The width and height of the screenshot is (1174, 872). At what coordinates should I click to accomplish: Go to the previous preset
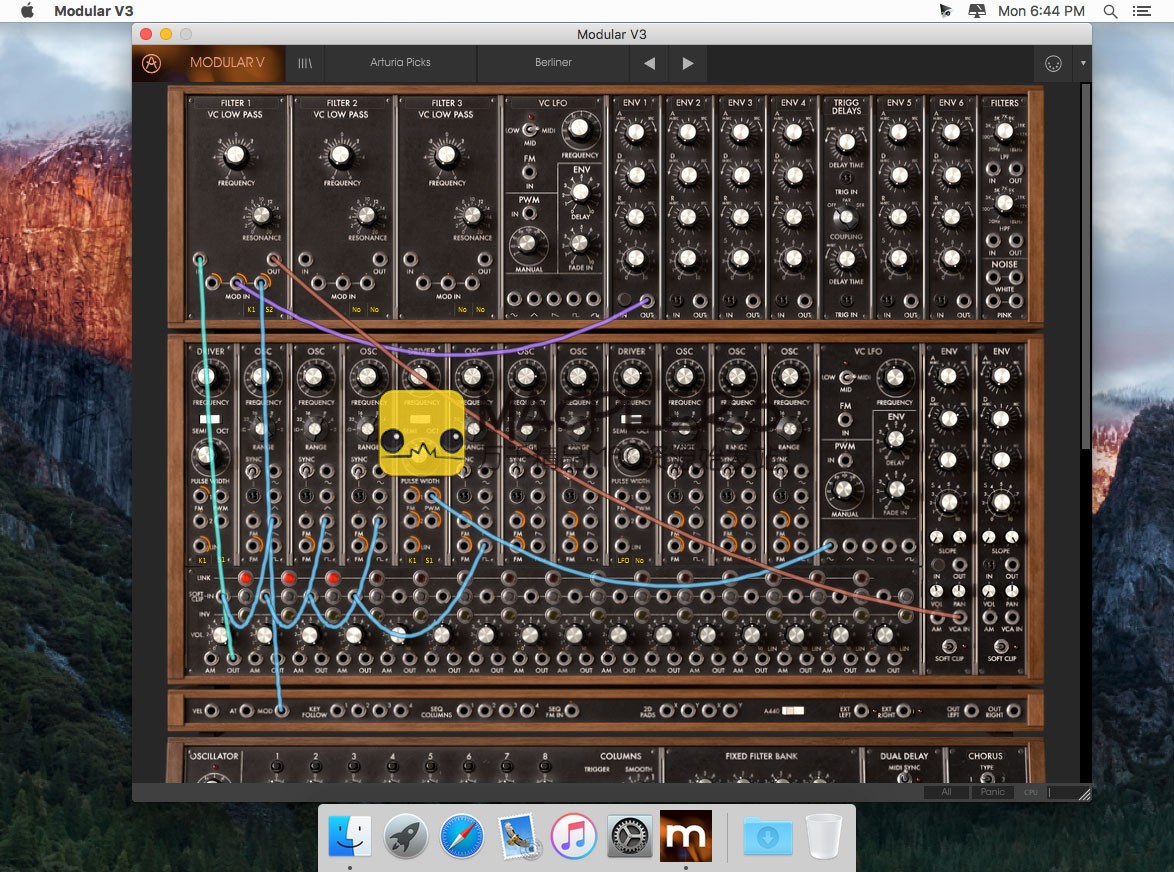649,63
